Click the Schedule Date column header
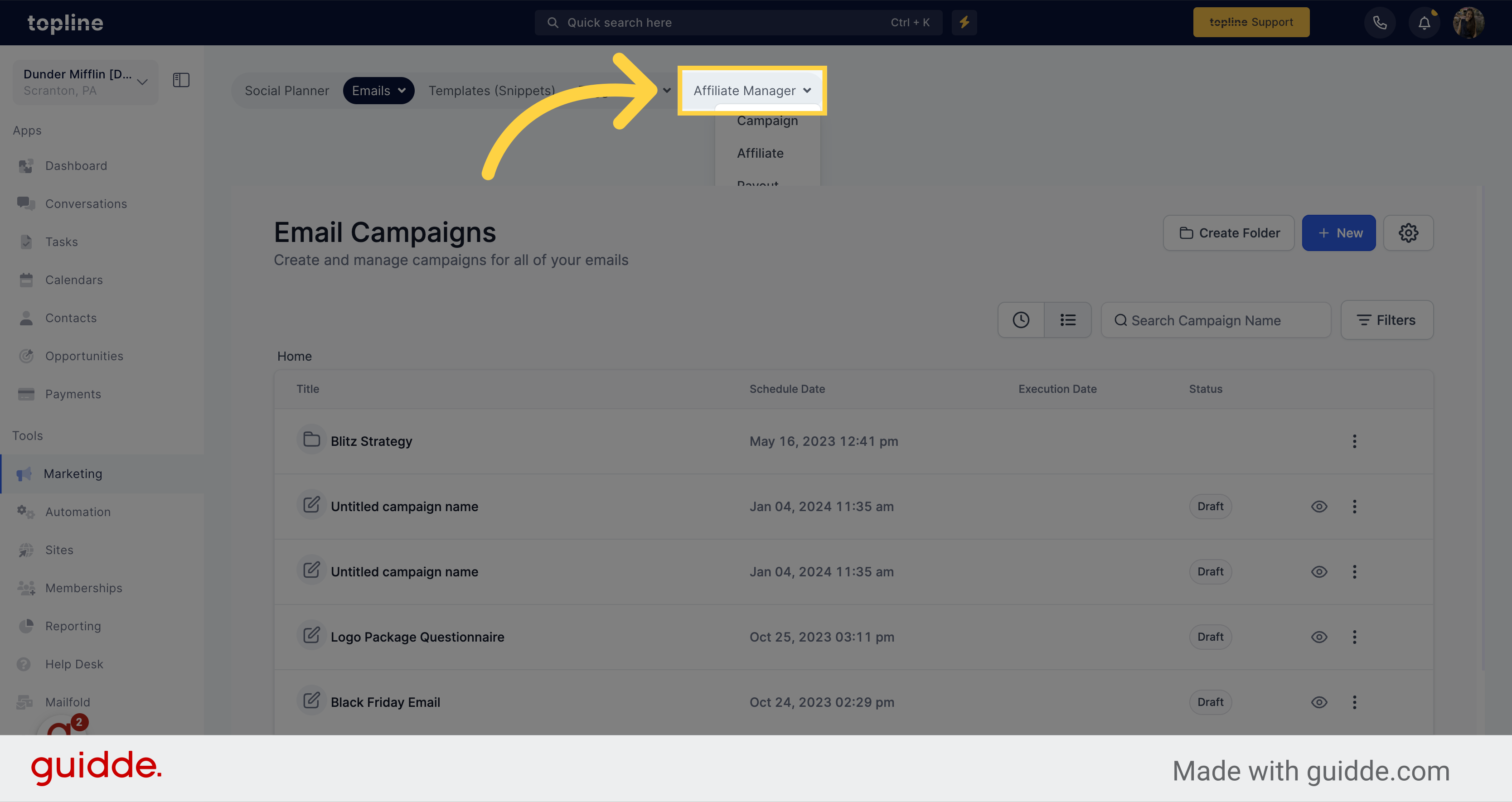 [x=787, y=389]
